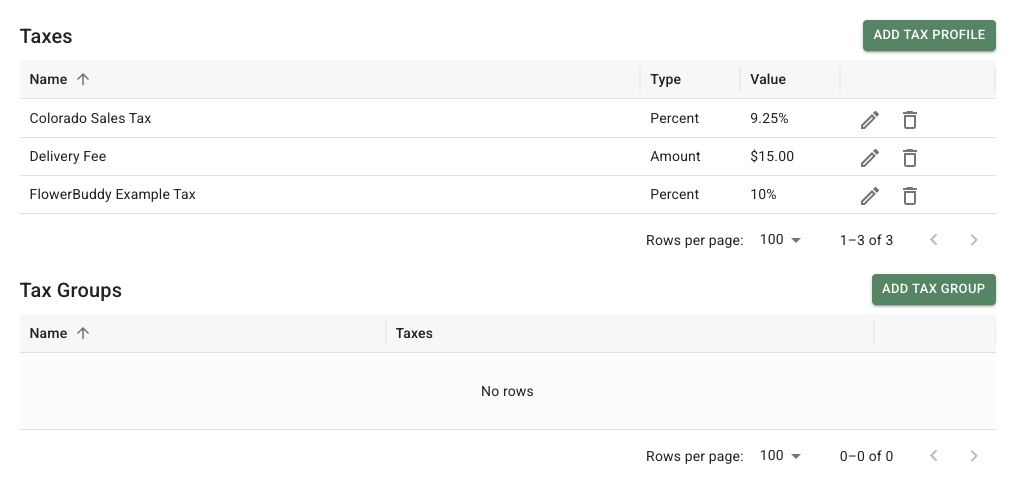Click sort arrow beside Tax Groups Name column

[83, 333]
